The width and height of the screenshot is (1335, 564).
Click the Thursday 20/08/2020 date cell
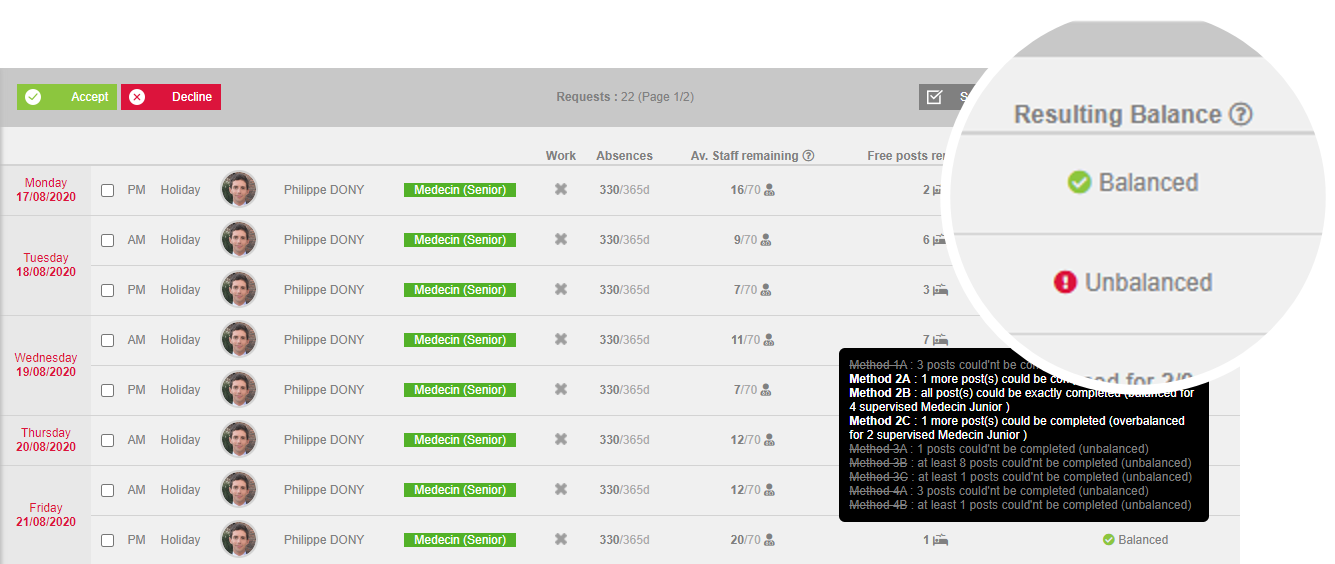click(x=46, y=440)
